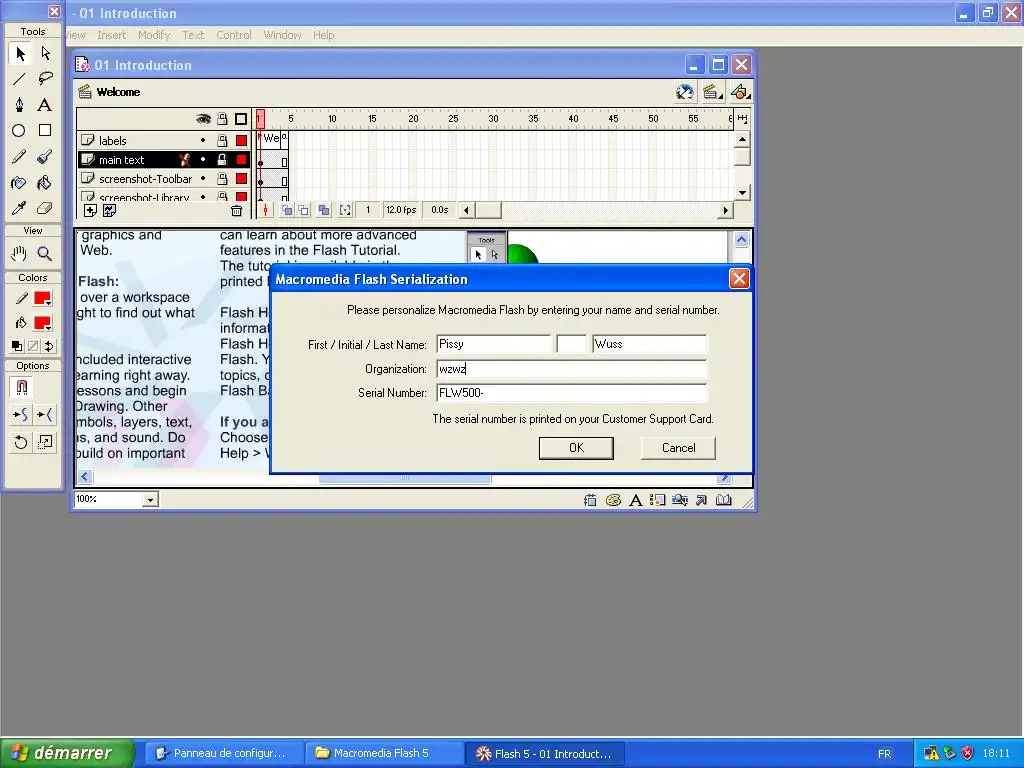
Task: Open the Control menu
Action: point(234,35)
